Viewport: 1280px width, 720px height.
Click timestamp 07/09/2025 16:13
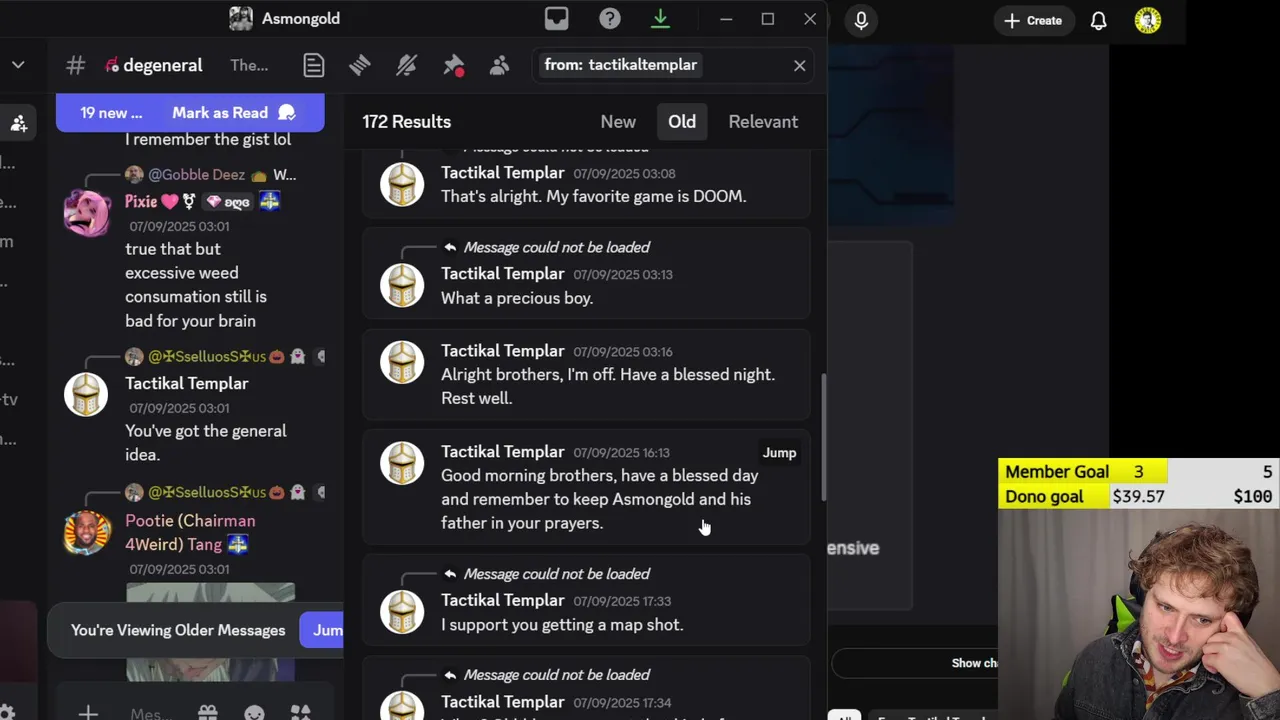click(x=621, y=453)
